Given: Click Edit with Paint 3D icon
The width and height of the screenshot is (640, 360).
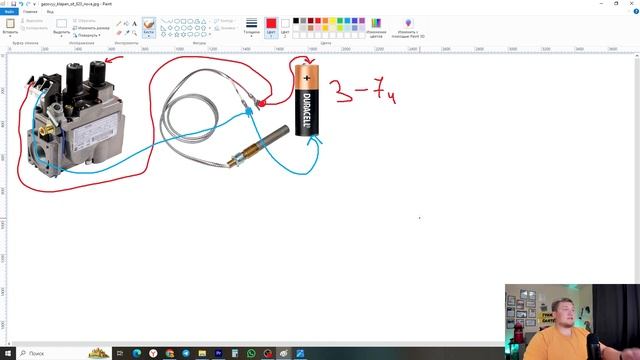Looking at the screenshot, I should tap(408, 23).
